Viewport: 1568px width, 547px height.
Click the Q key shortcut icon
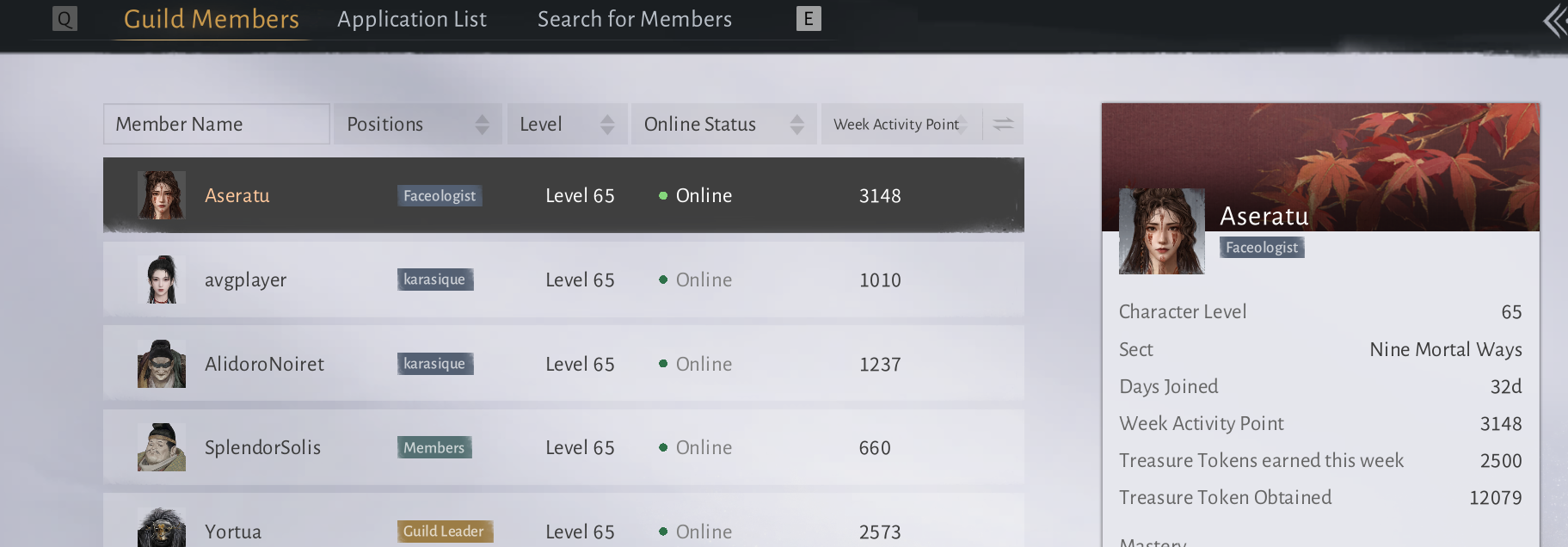click(x=65, y=19)
